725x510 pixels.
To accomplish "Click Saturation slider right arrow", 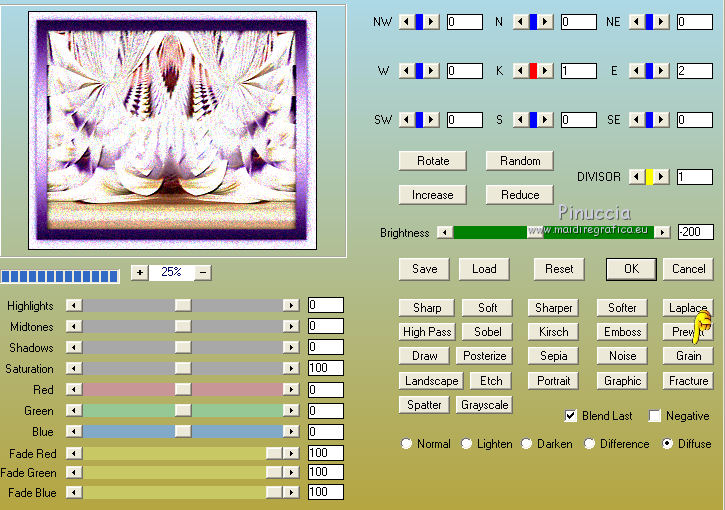I will click(291, 369).
